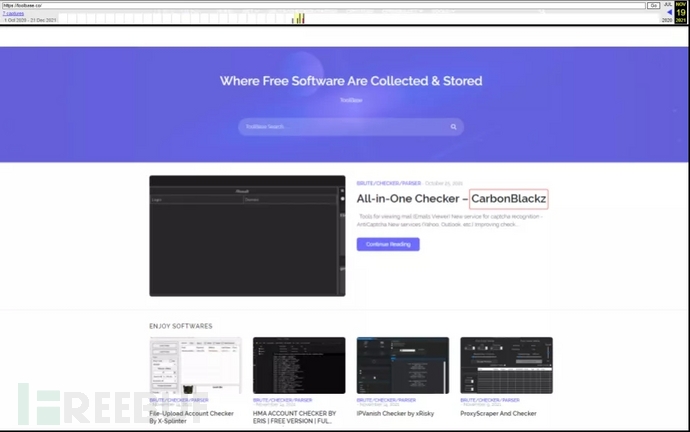This screenshot has width=690, height=432.
Task: Click the previous capture arrow in the Wayback bar
Action: click(669, 12)
